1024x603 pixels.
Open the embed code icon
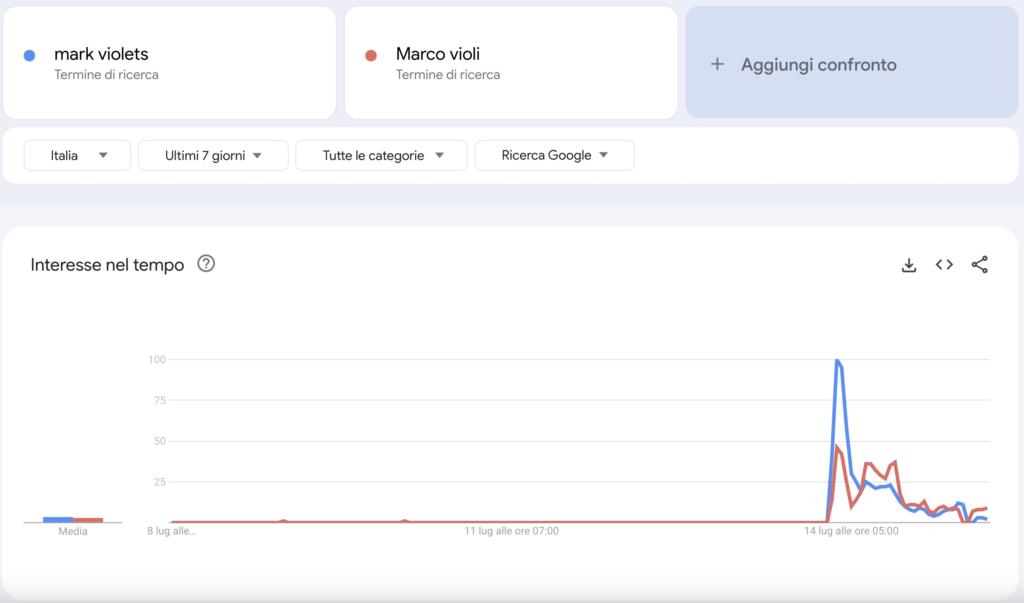coord(944,265)
